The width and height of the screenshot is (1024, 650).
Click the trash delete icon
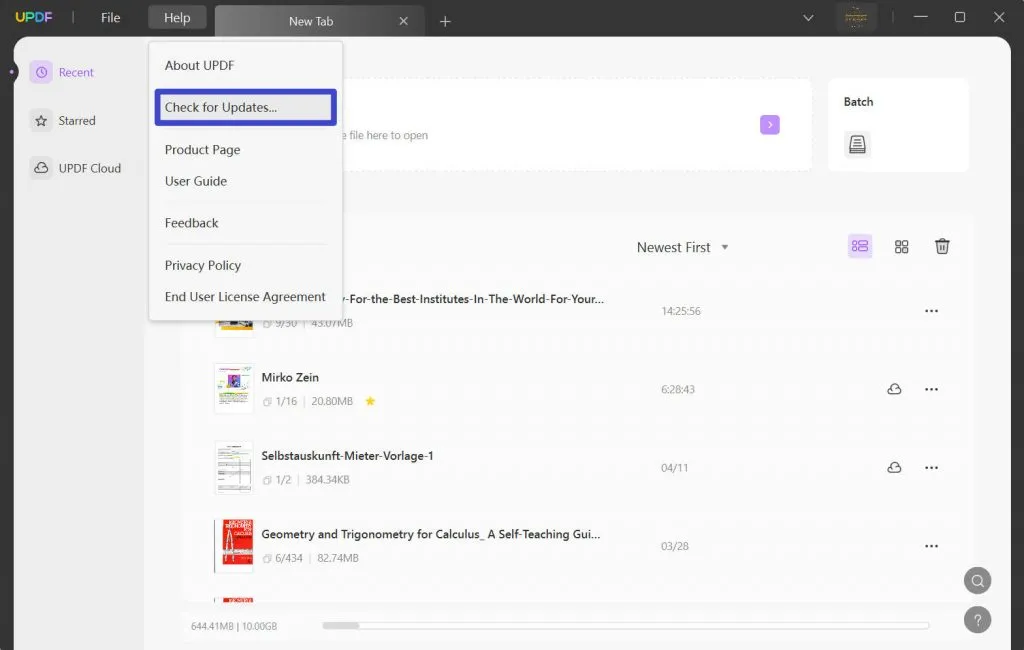coord(942,246)
